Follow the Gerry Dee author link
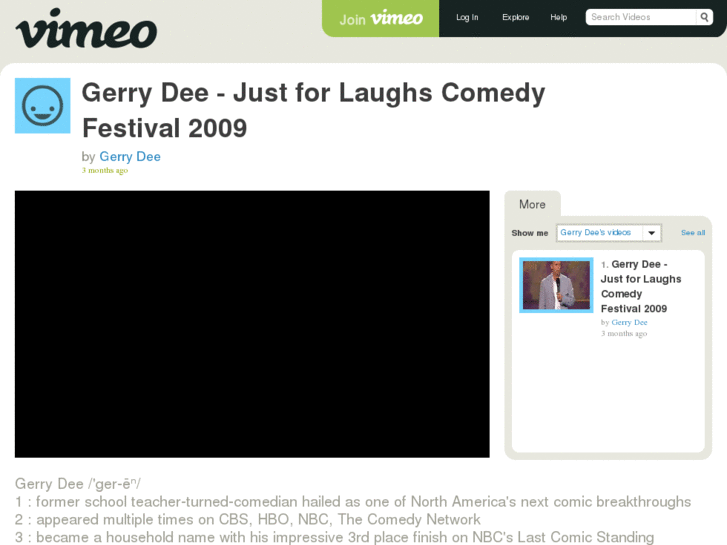This screenshot has height=545, width=727. (130, 156)
